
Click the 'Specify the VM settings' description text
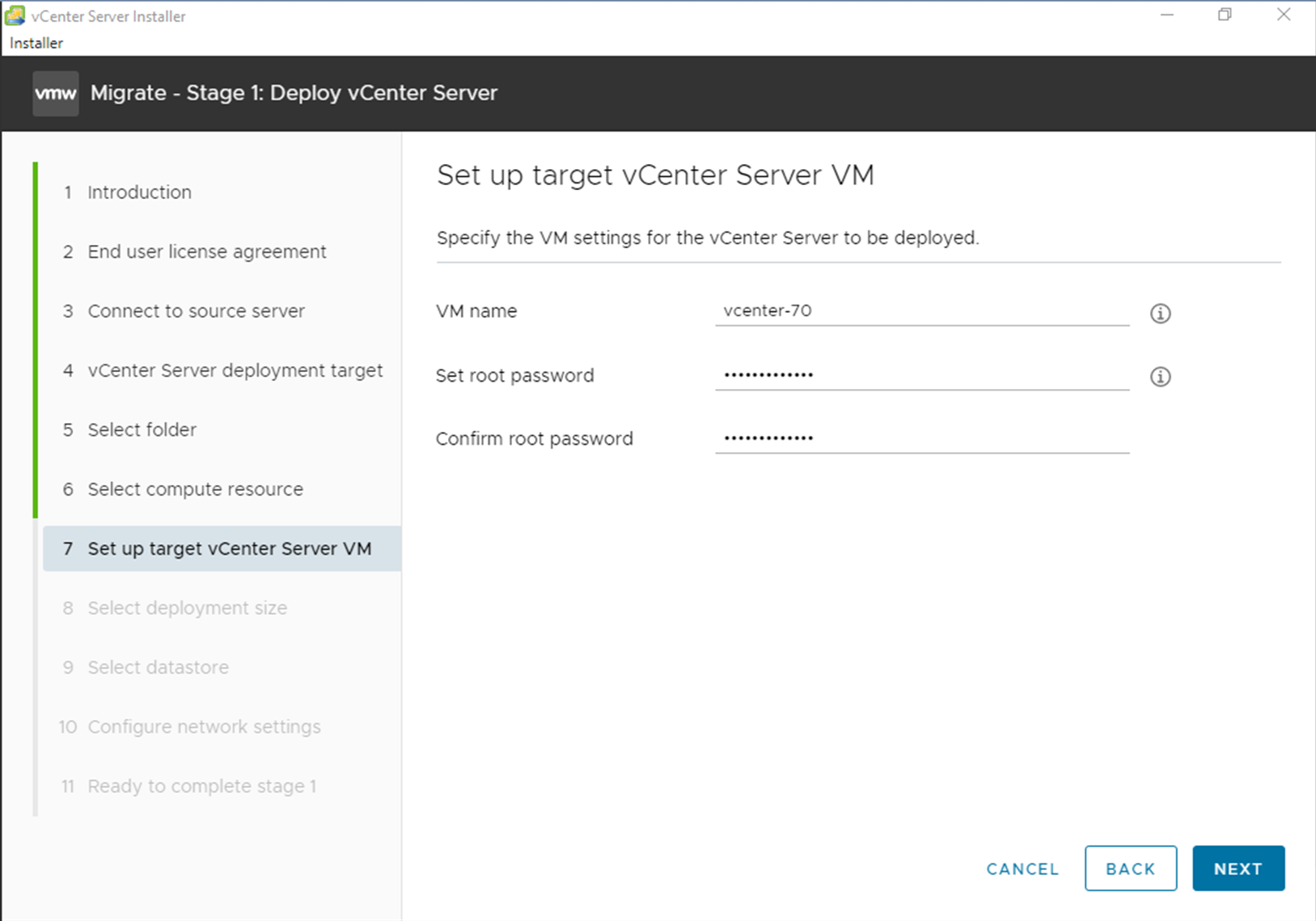click(708, 238)
